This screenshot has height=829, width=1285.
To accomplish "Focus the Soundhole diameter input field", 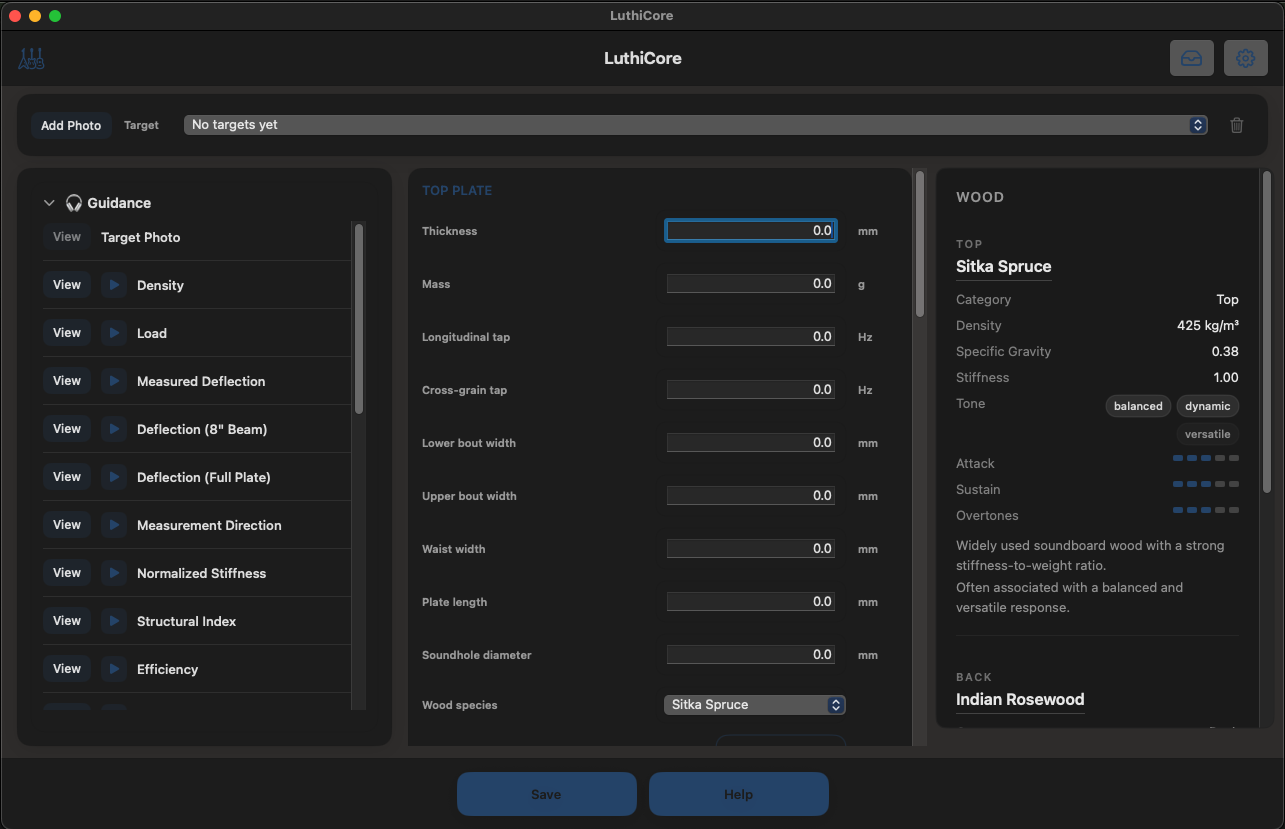I will point(751,655).
